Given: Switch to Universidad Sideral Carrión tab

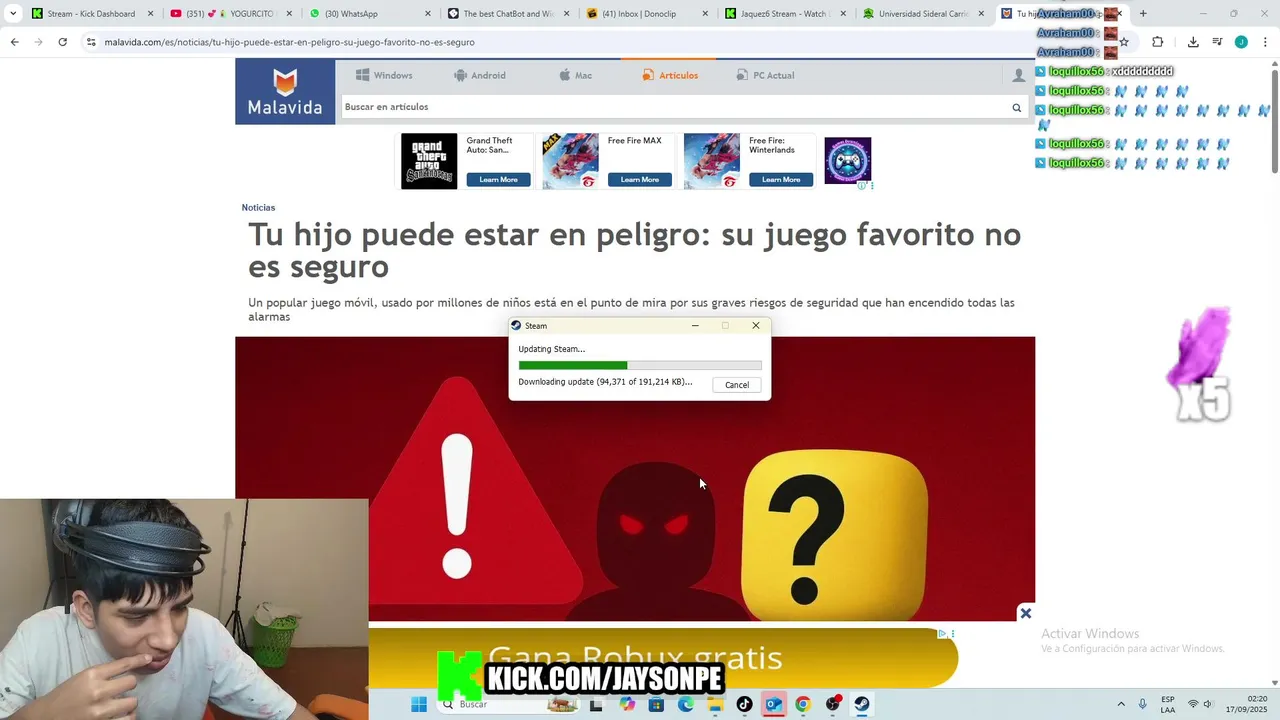Looking at the screenshot, I should [x=922, y=14].
